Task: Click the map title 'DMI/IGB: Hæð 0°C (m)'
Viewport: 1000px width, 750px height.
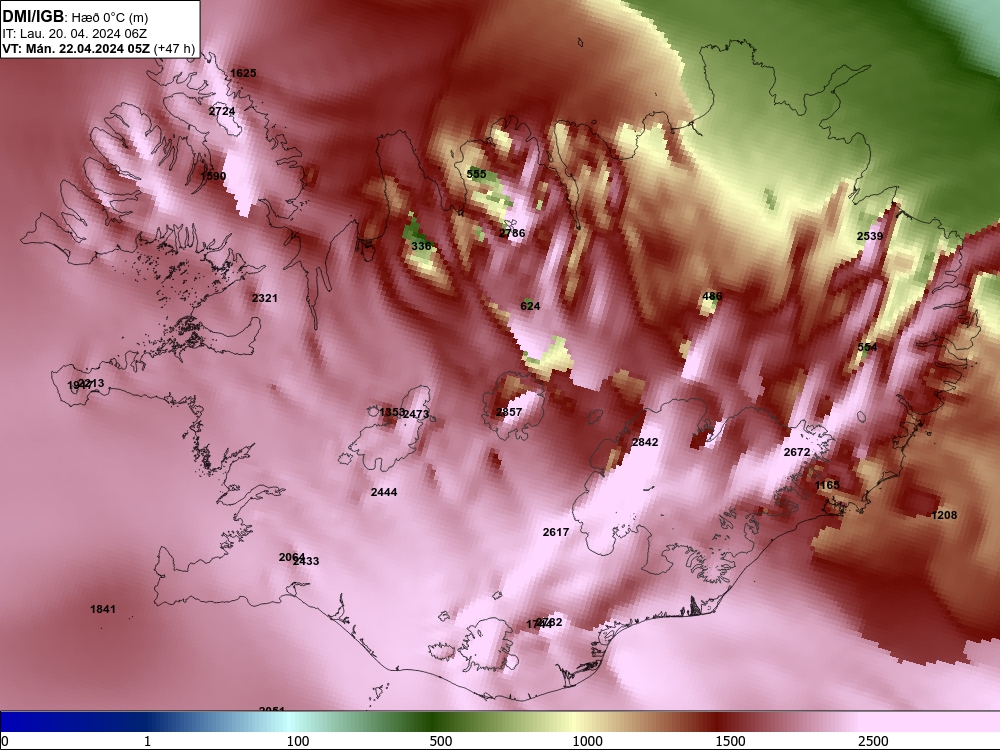Action: coord(75,17)
